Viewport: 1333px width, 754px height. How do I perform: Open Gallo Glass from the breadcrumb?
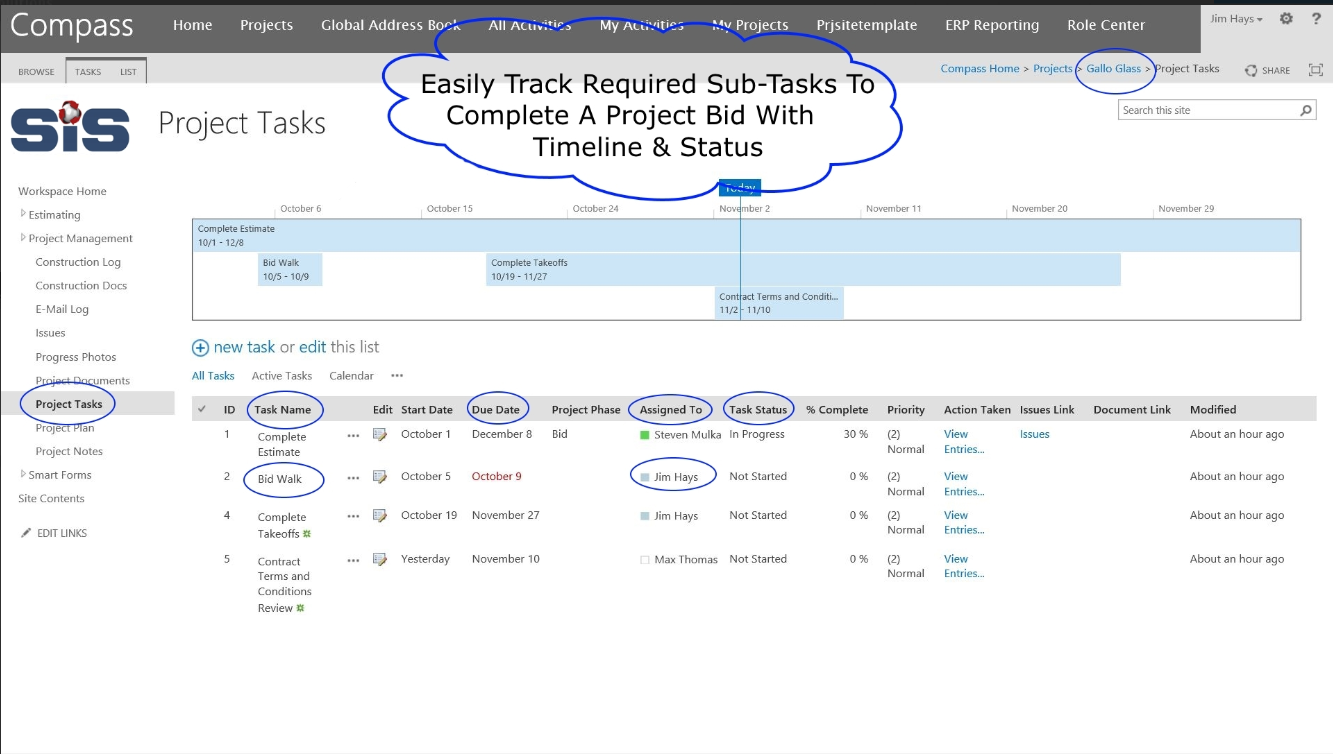(x=1114, y=68)
